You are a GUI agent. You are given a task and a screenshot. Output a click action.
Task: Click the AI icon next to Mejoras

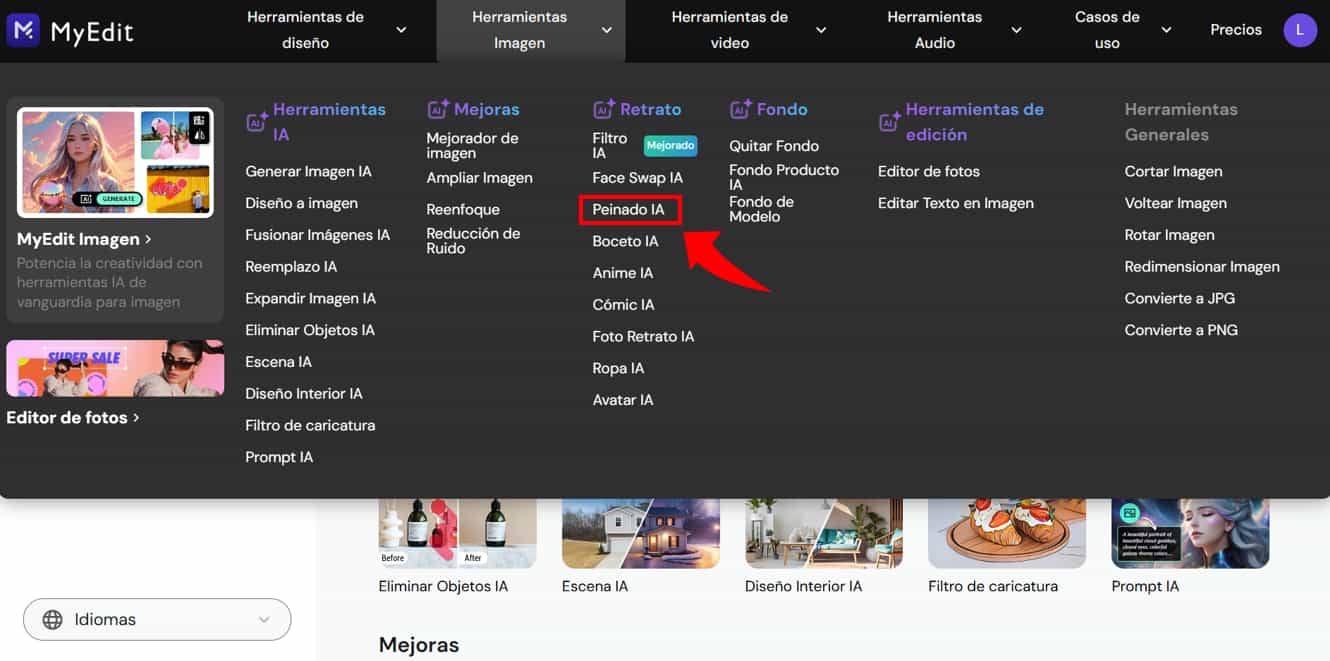click(438, 109)
